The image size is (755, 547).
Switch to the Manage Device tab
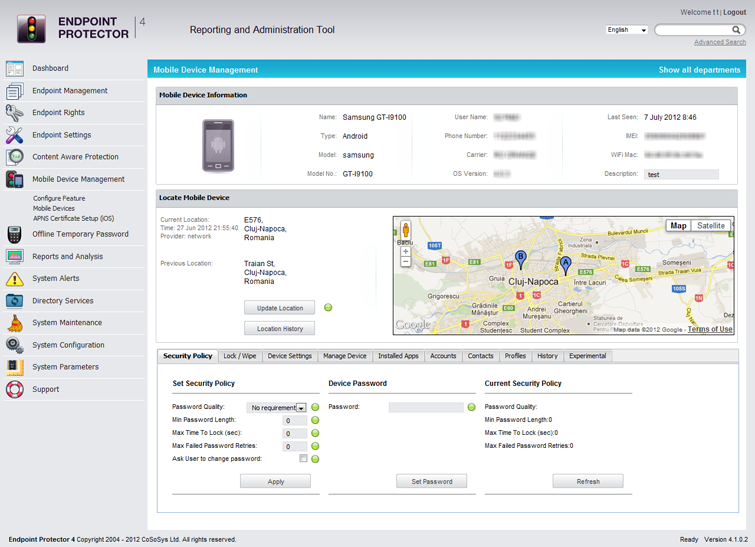coord(345,356)
